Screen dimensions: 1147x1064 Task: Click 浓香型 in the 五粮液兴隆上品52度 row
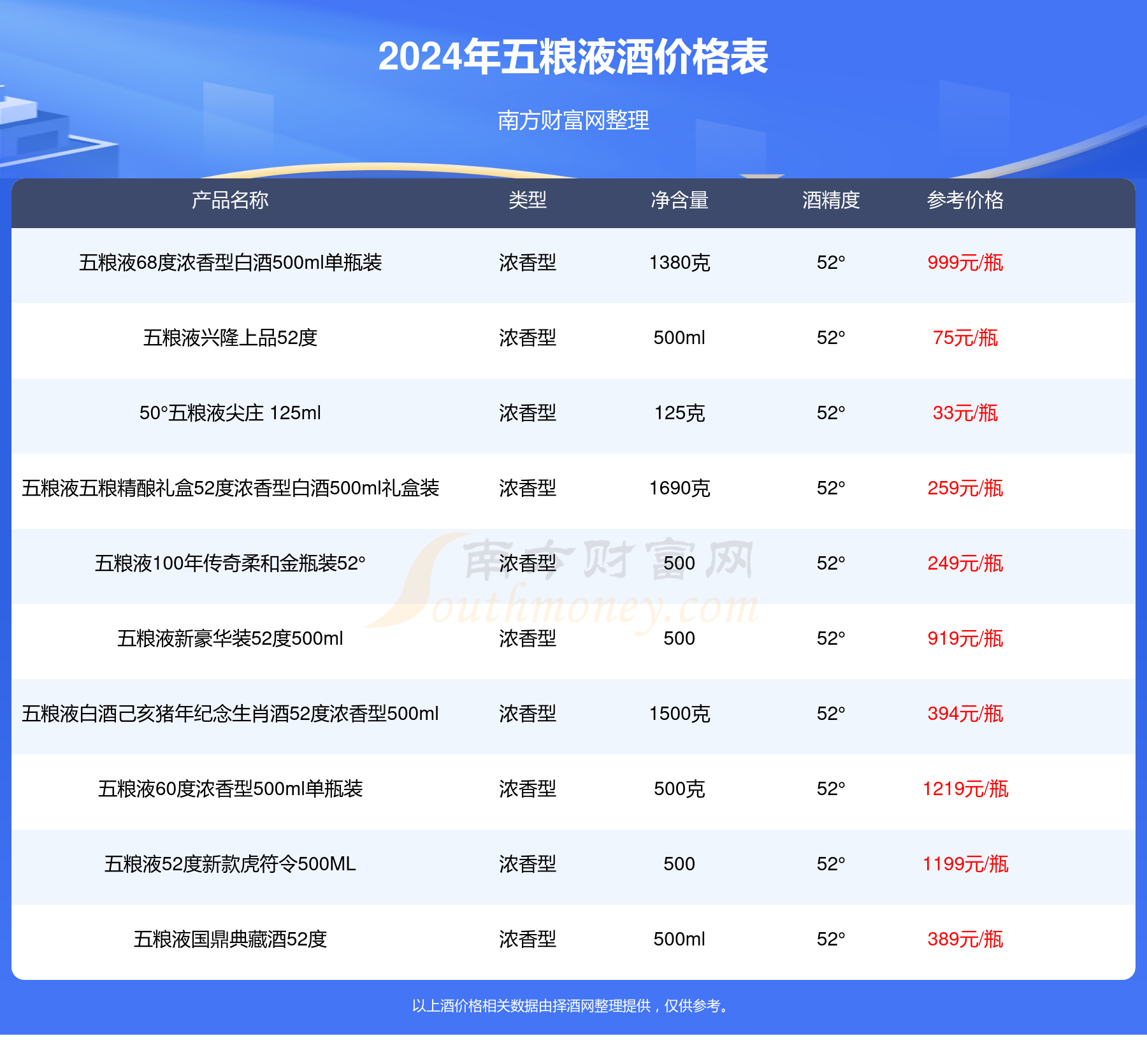point(528,338)
